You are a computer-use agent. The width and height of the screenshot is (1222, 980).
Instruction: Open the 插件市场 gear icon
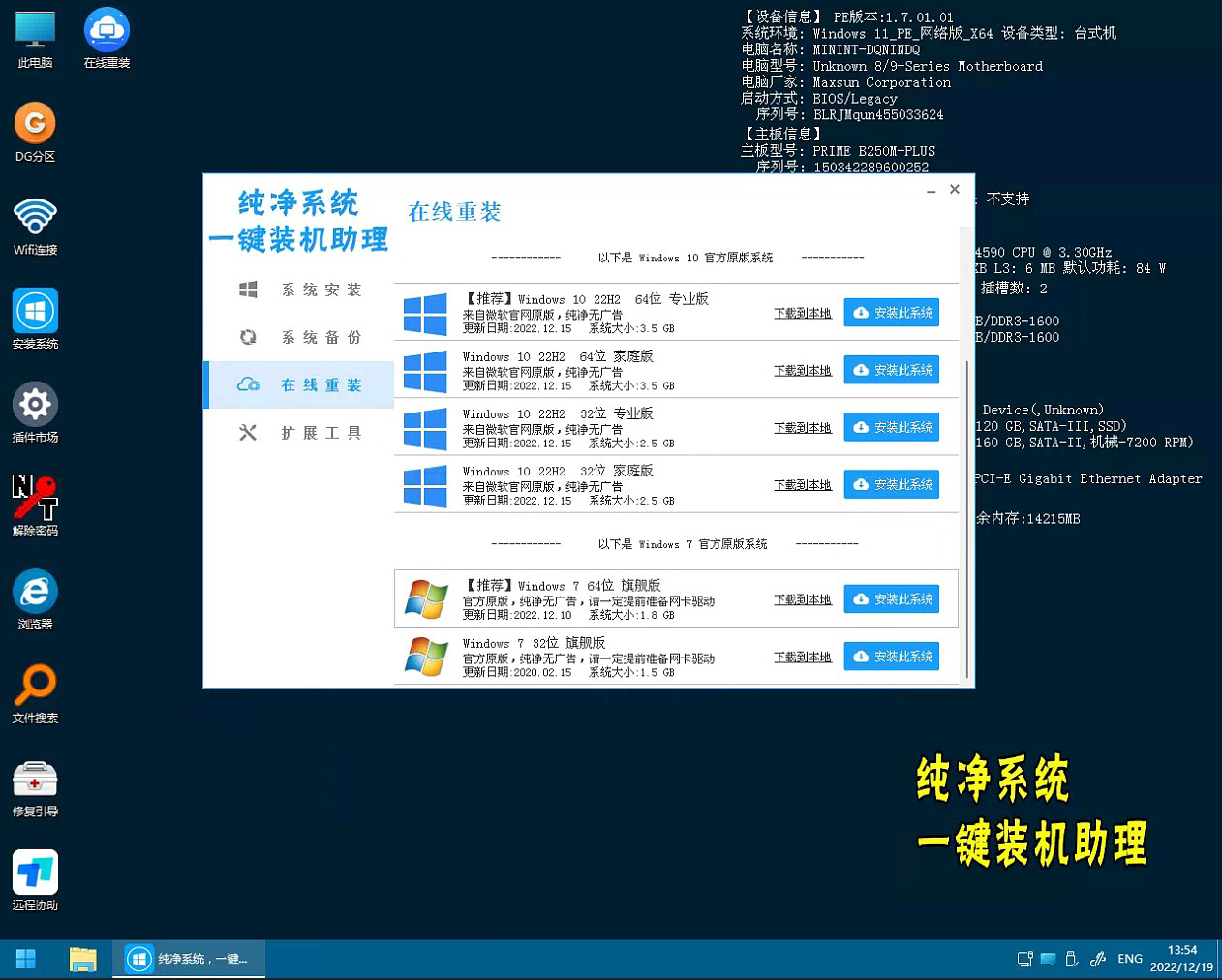click(35, 413)
